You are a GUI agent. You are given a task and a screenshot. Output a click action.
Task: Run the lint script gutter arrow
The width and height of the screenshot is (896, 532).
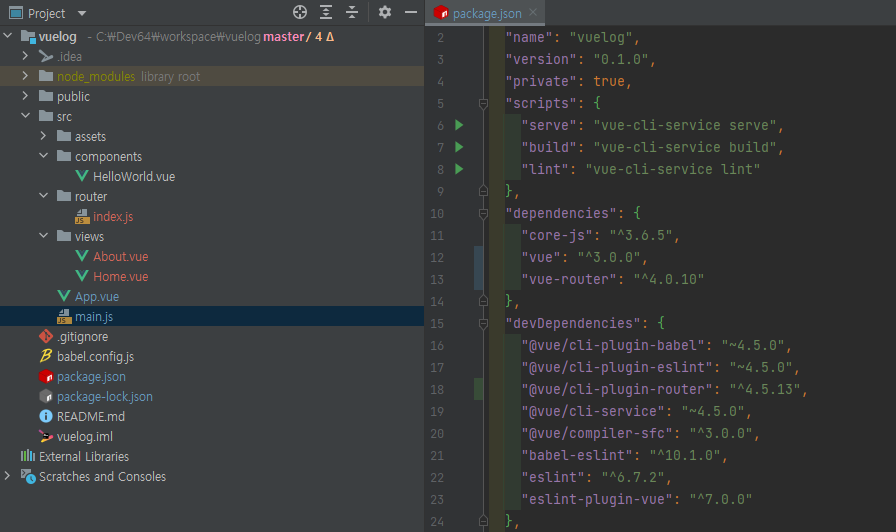tap(459, 169)
